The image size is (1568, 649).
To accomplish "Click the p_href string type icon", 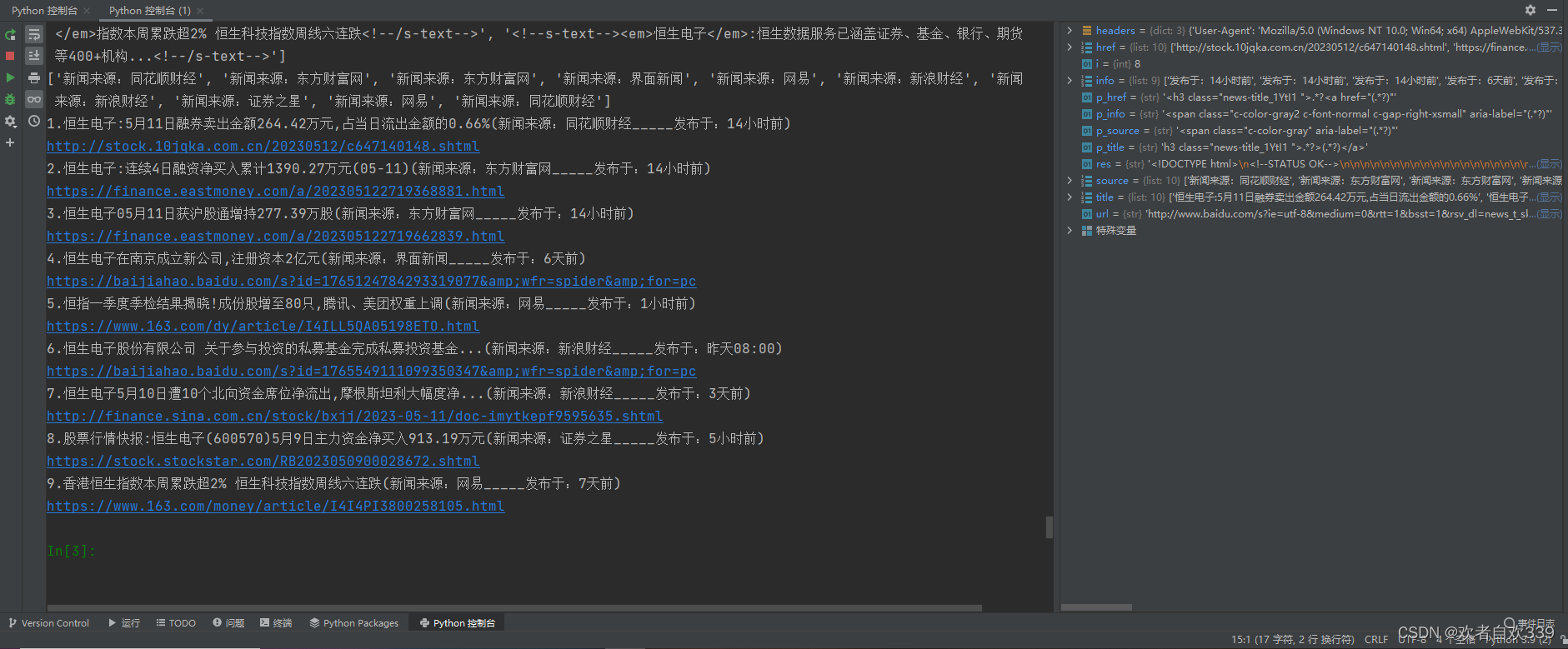I will tap(1087, 97).
